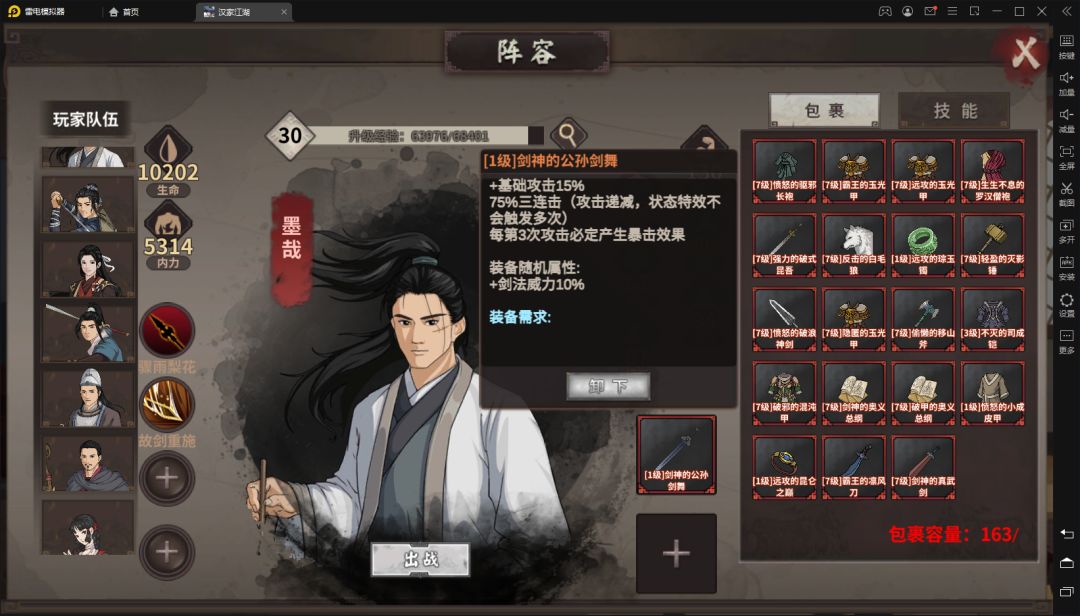The image size is (1080, 616).
Task: Open the emulator 设置 gear in sidebar
Action: click(1066, 303)
